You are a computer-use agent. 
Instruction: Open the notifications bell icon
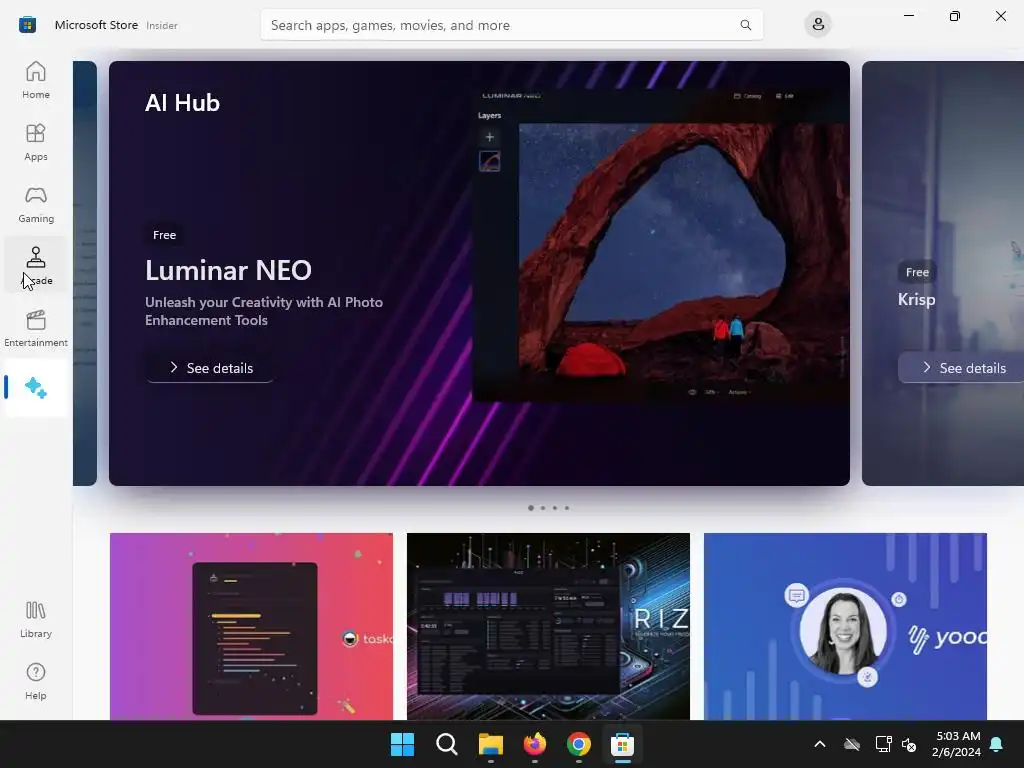click(996, 744)
